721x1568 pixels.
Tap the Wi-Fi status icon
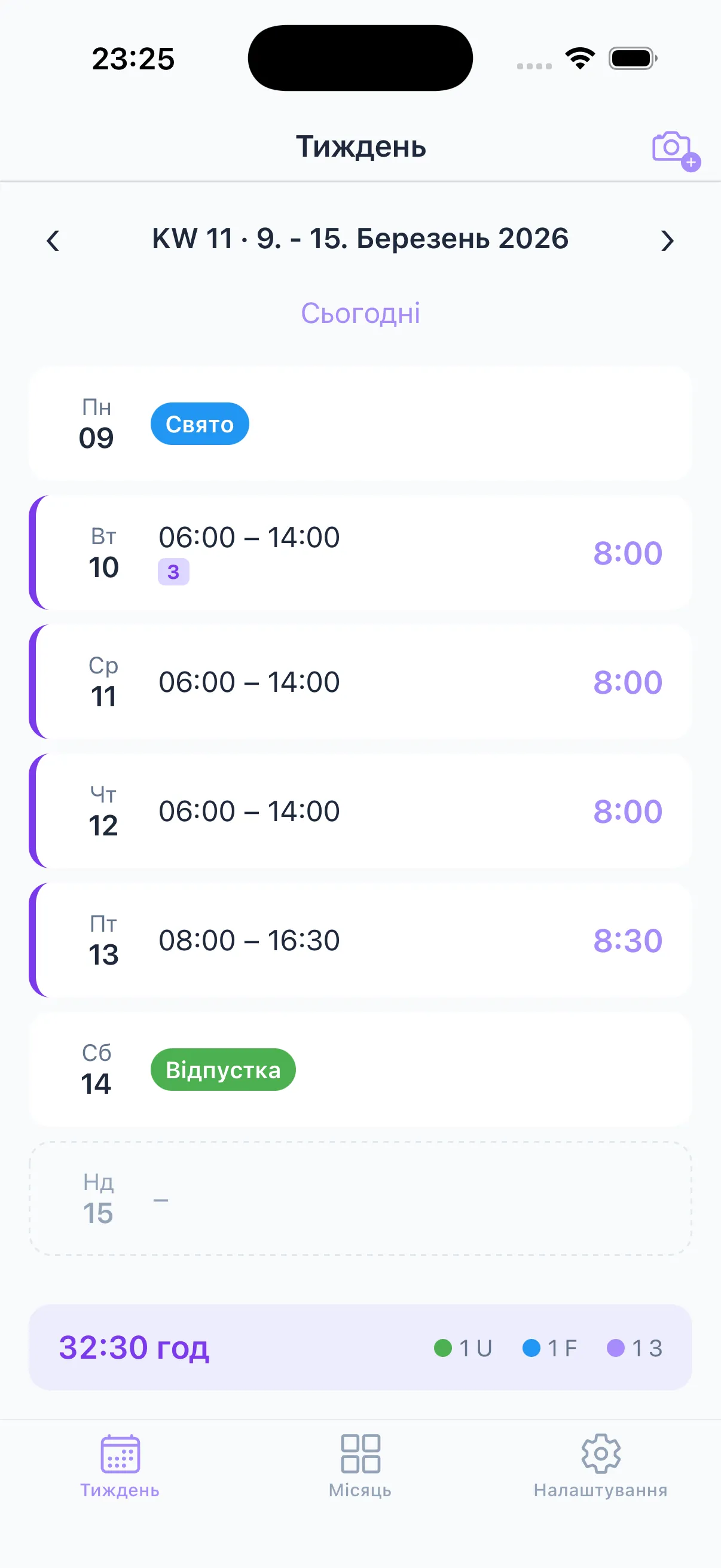click(580, 59)
